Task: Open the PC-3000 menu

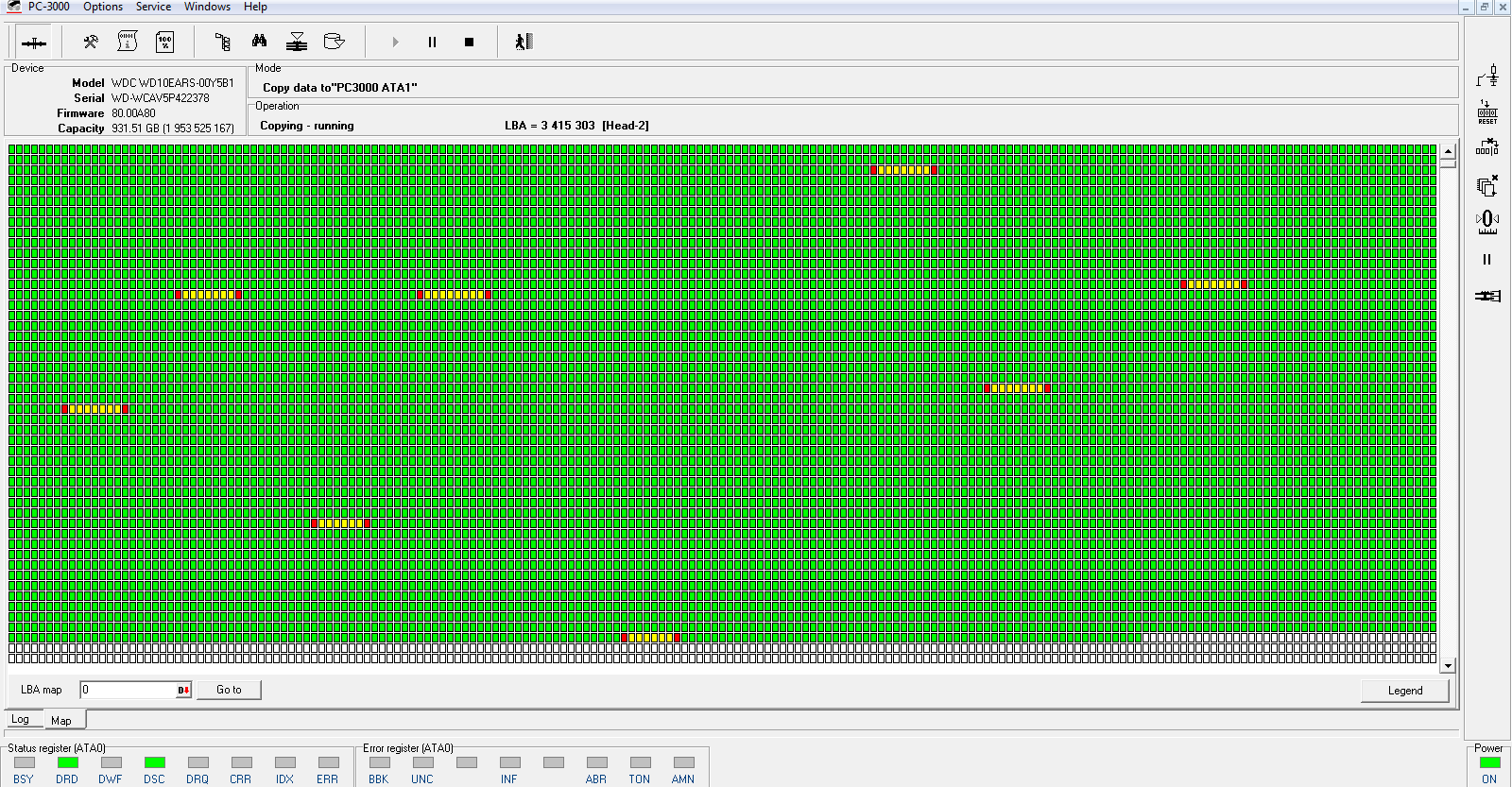Action: tap(48, 7)
